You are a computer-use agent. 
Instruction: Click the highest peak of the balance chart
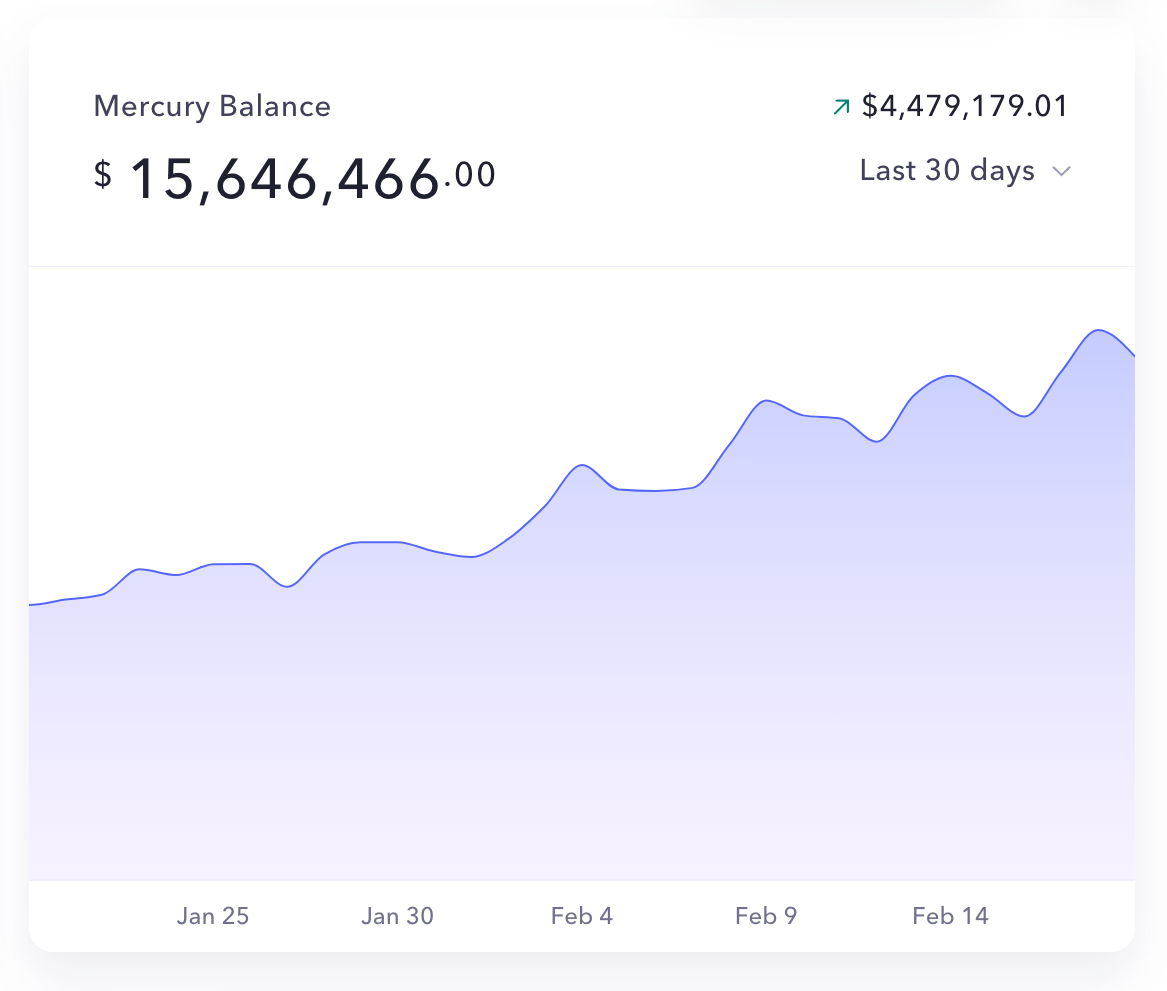click(1100, 330)
